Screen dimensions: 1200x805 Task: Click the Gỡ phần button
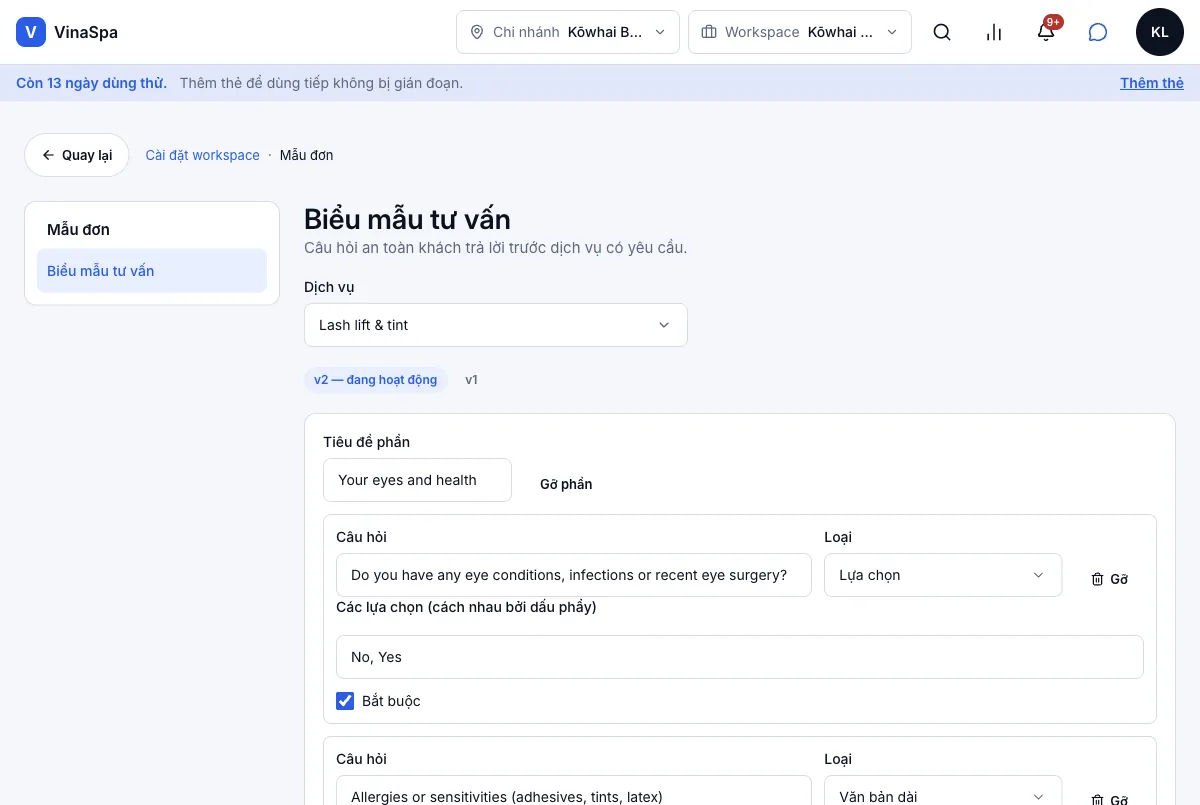pyautogui.click(x=566, y=484)
